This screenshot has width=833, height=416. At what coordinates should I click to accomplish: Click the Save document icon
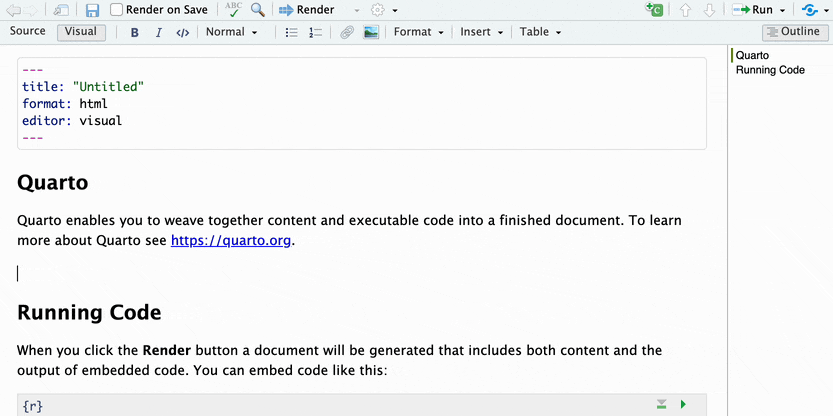[x=92, y=10]
